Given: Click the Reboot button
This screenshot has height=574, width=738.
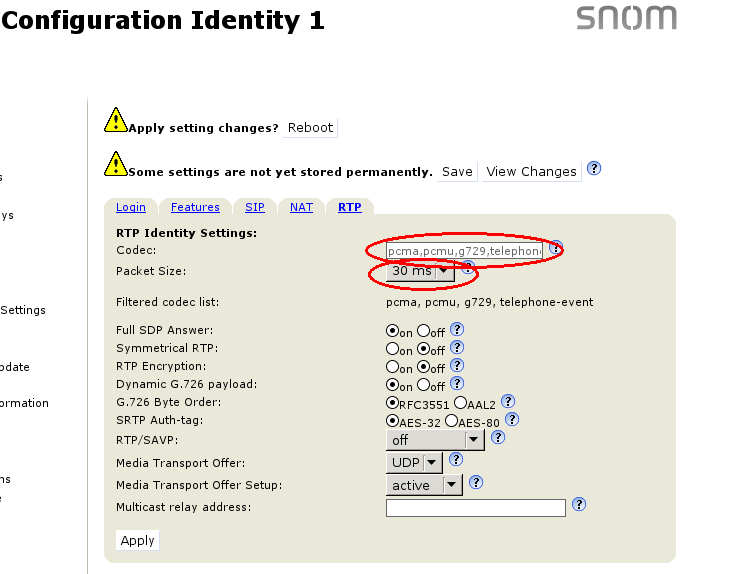Looking at the screenshot, I should (310, 128).
